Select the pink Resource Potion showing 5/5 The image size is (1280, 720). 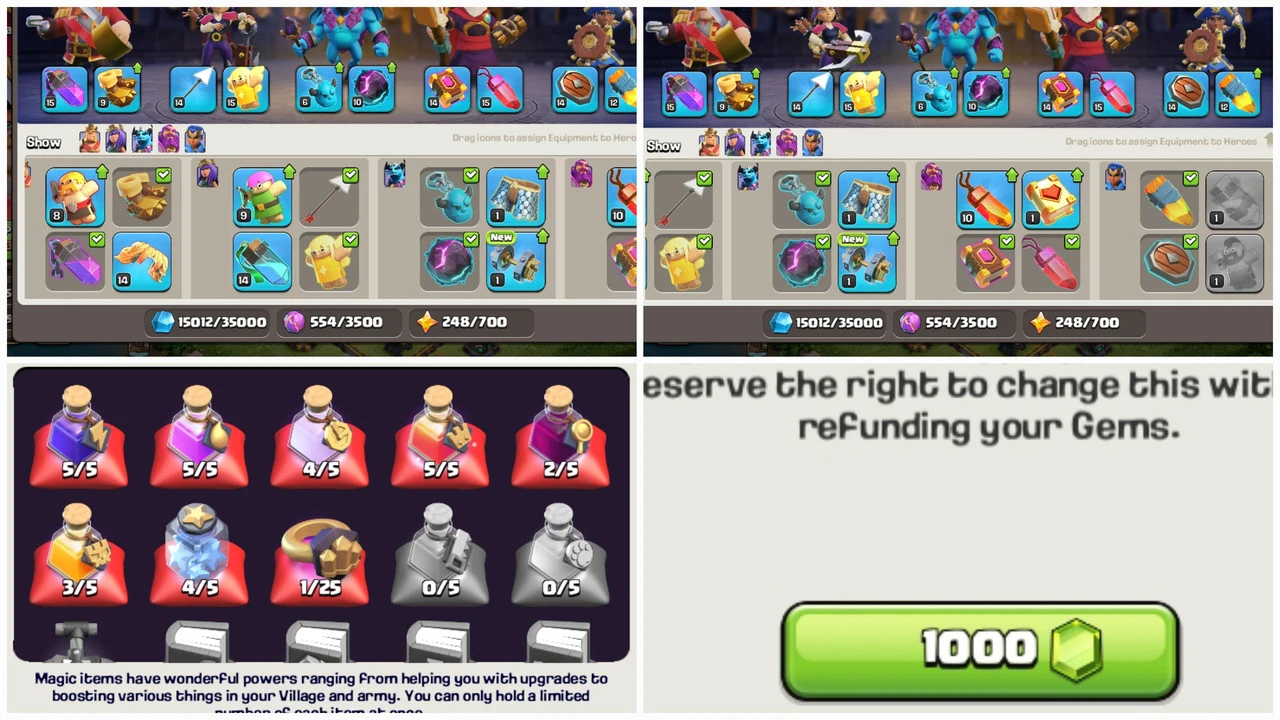point(200,437)
